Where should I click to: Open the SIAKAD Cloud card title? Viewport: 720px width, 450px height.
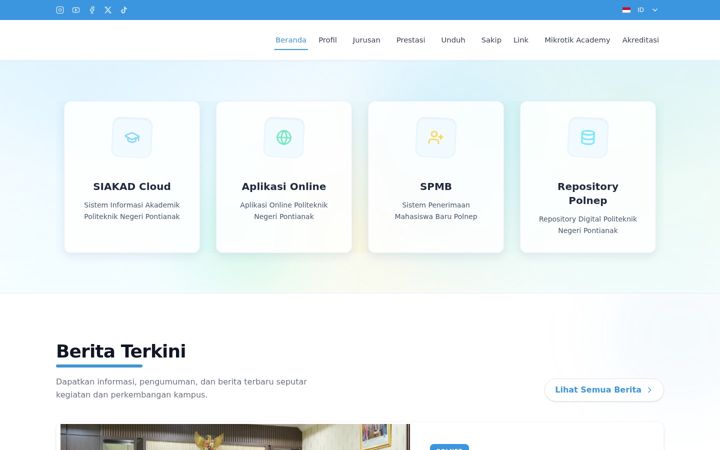point(132,186)
